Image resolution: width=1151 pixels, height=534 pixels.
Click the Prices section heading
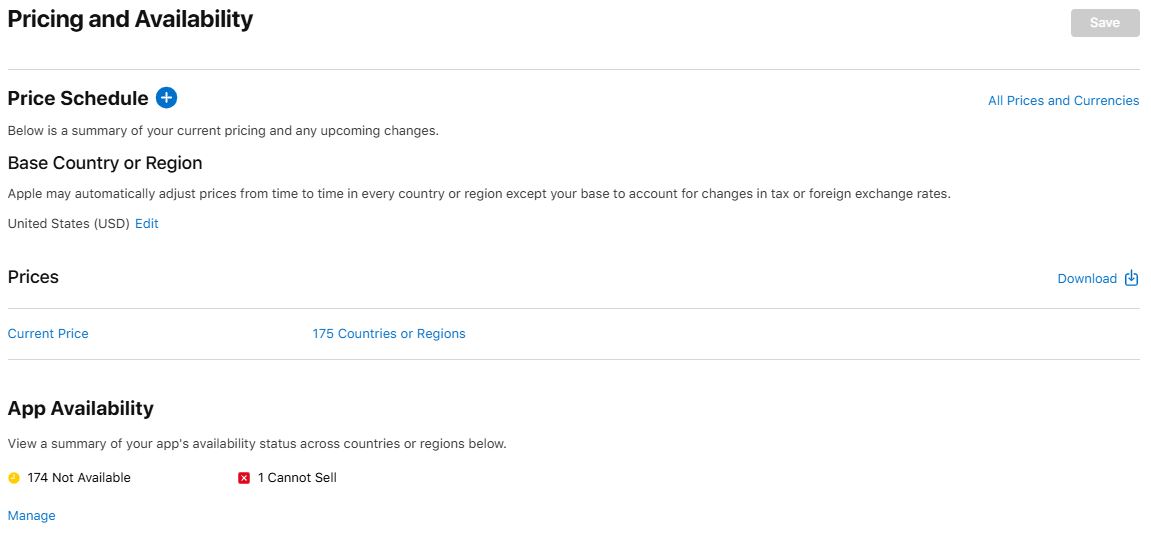(x=33, y=277)
